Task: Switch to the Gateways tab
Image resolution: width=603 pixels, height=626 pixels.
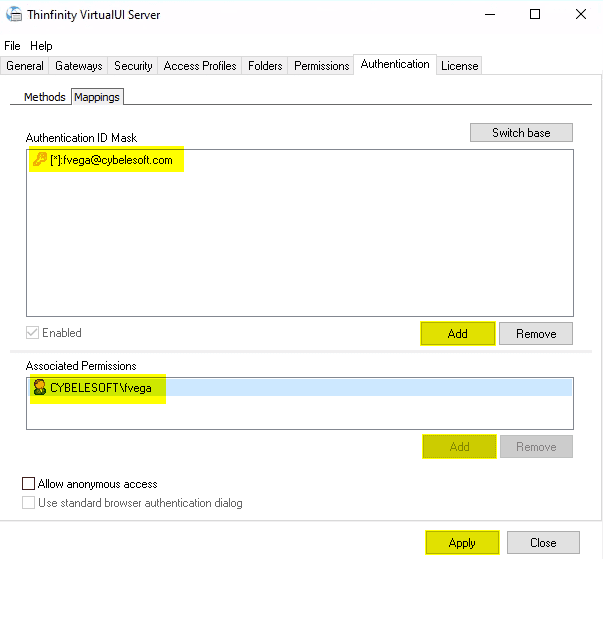Action: click(79, 66)
